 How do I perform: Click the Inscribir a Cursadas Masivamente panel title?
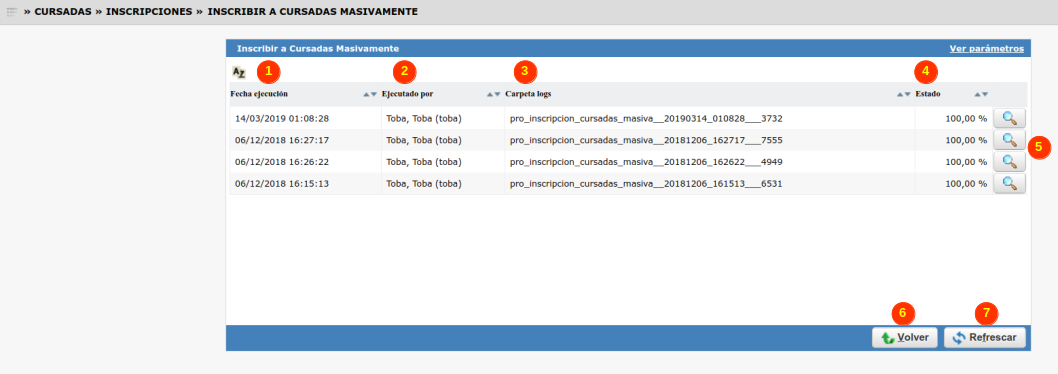pos(318,49)
